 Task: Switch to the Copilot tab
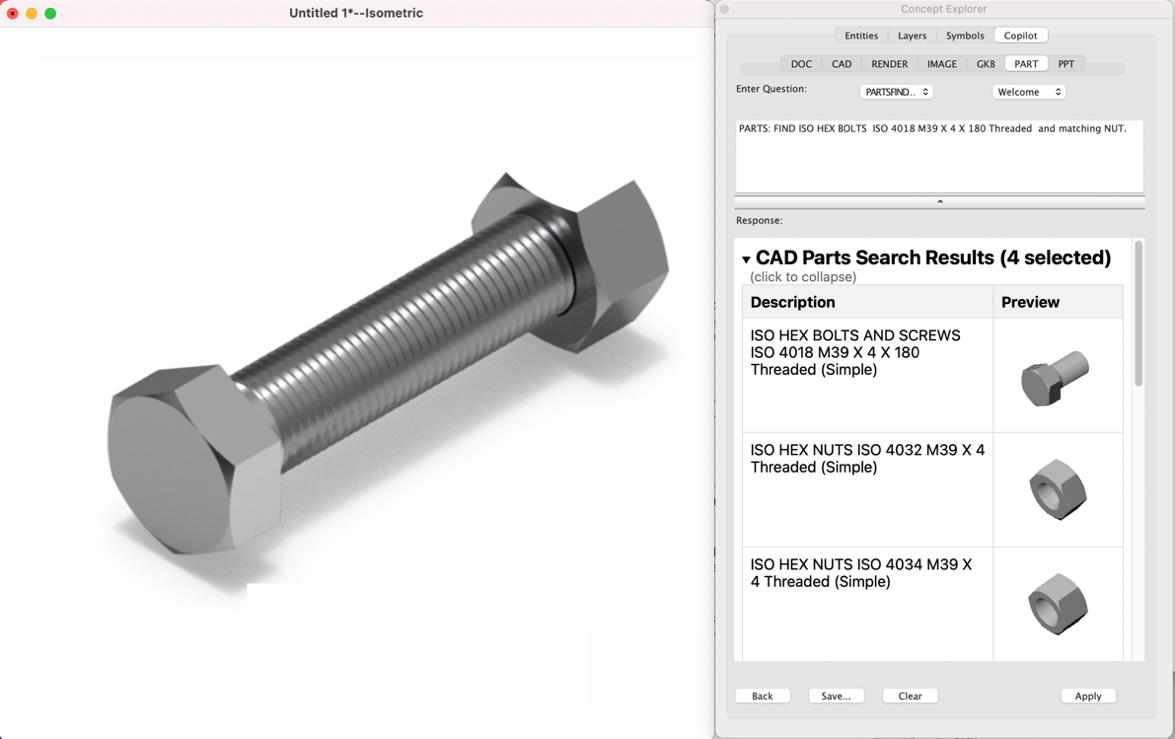[1021, 35]
